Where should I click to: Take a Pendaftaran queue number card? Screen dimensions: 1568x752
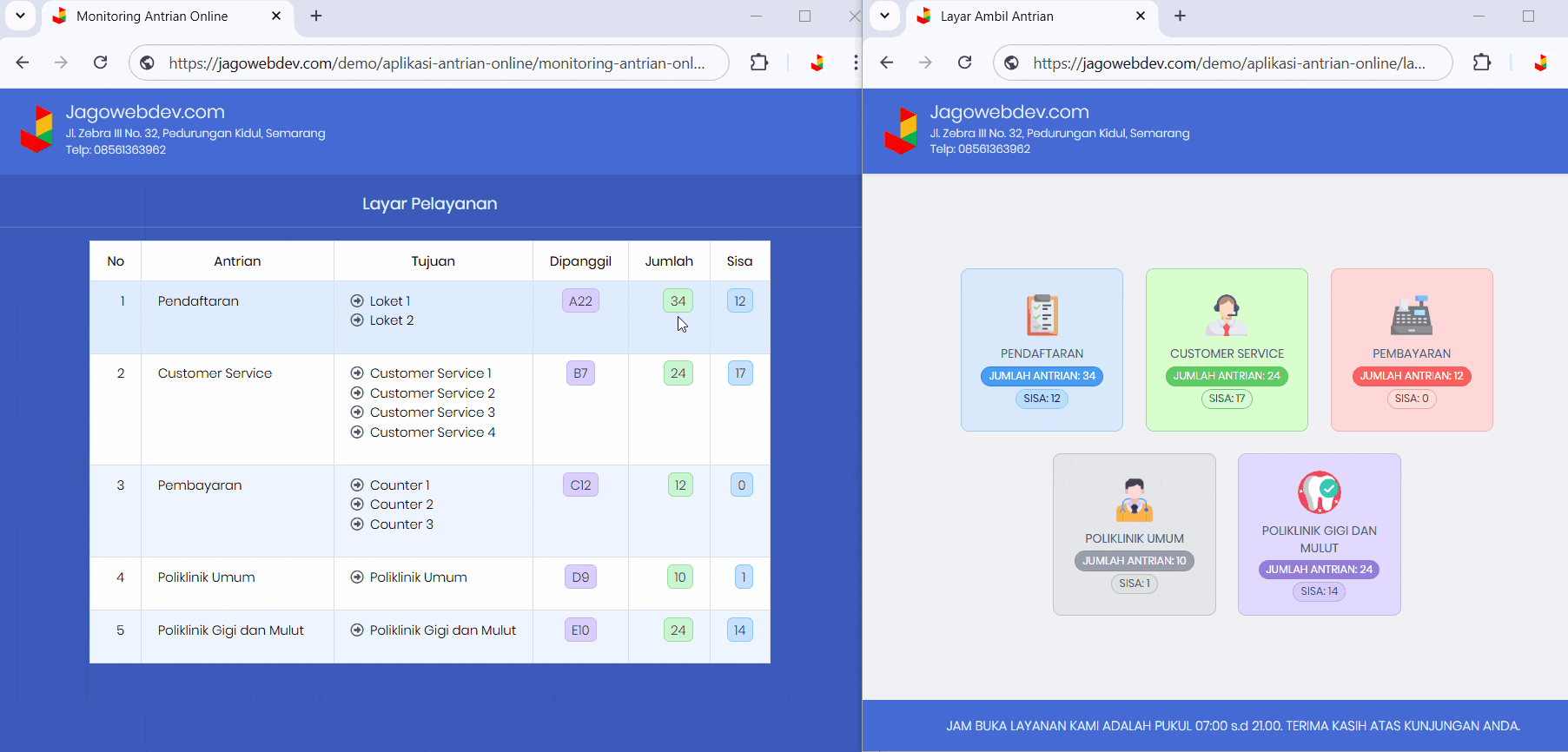pyautogui.click(x=1042, y=350)
